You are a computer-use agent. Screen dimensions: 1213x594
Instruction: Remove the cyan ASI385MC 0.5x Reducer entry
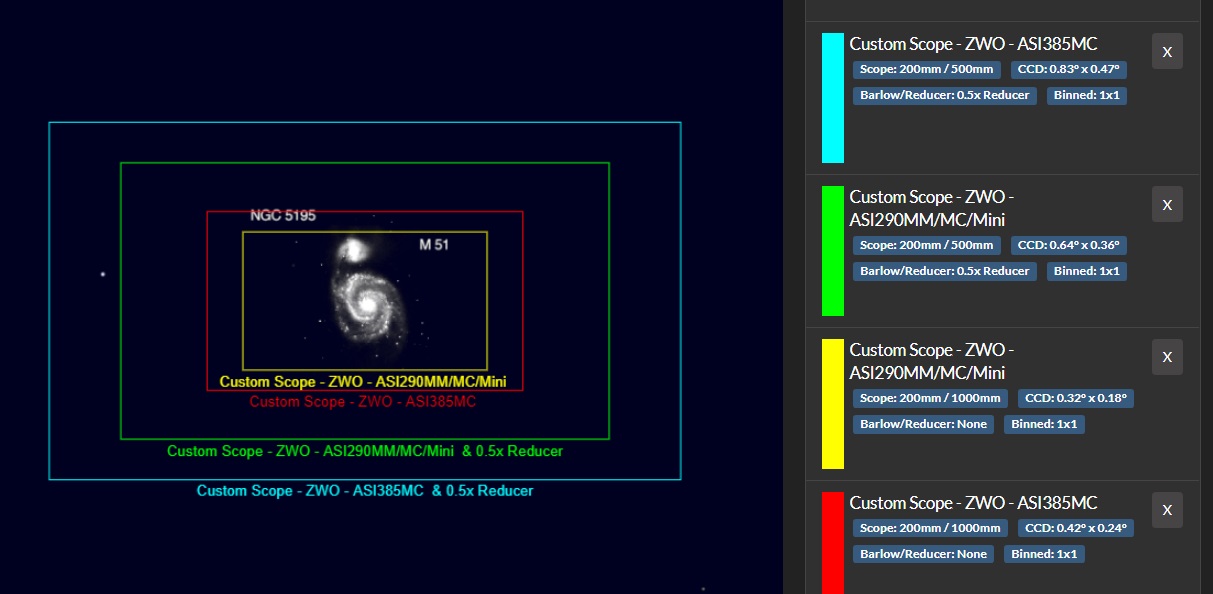(1167, 51)
